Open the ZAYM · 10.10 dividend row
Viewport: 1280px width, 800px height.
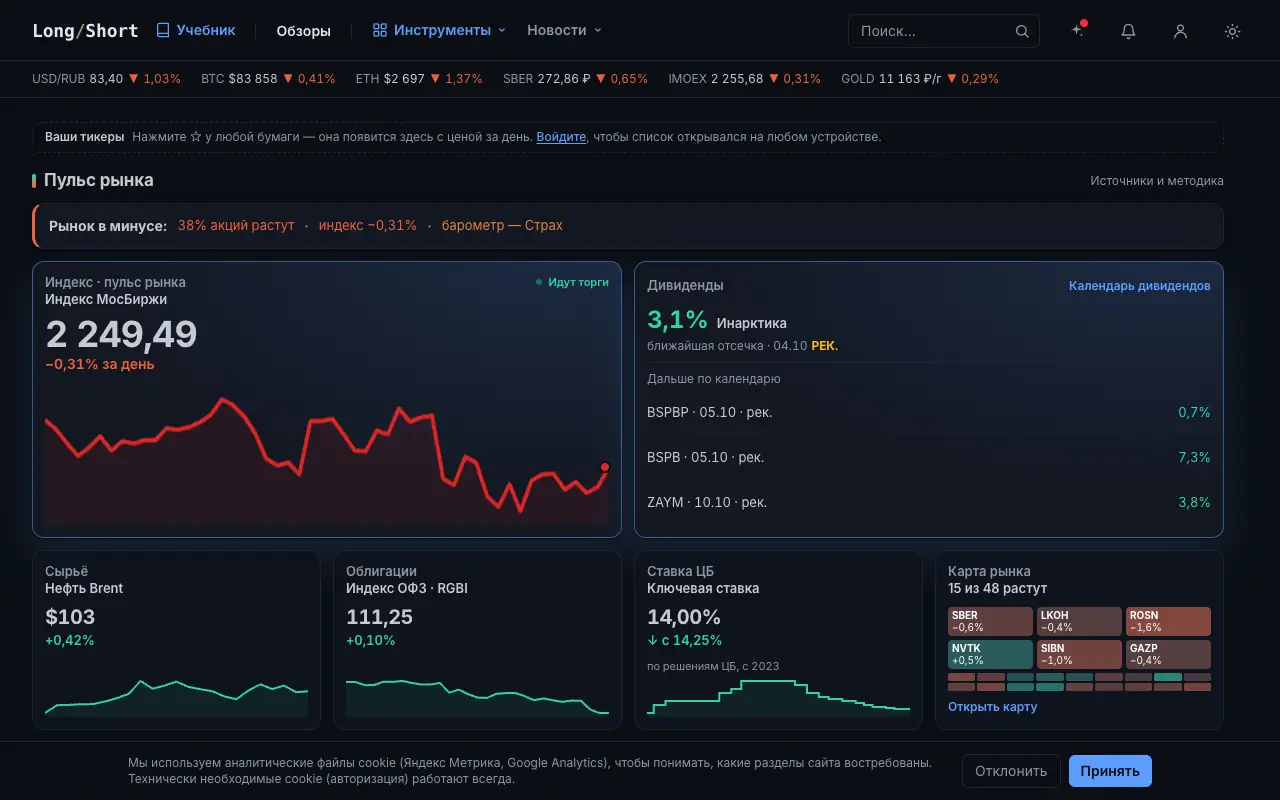[x=929, y=502]
